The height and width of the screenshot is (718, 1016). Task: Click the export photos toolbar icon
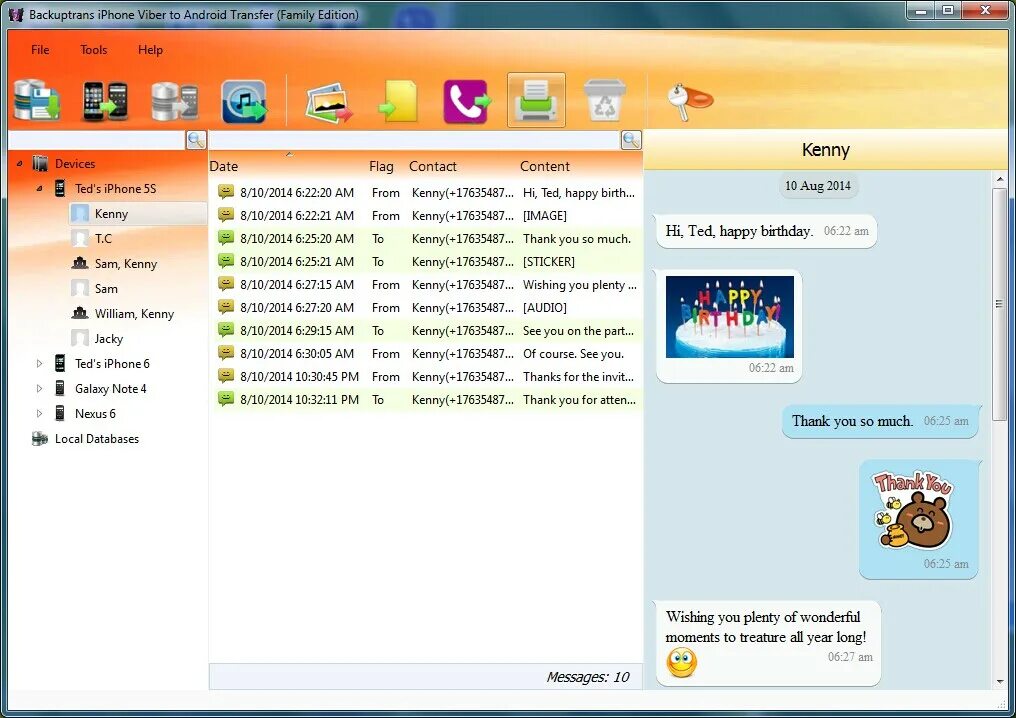pyautogui.click(x=328, y=99)
